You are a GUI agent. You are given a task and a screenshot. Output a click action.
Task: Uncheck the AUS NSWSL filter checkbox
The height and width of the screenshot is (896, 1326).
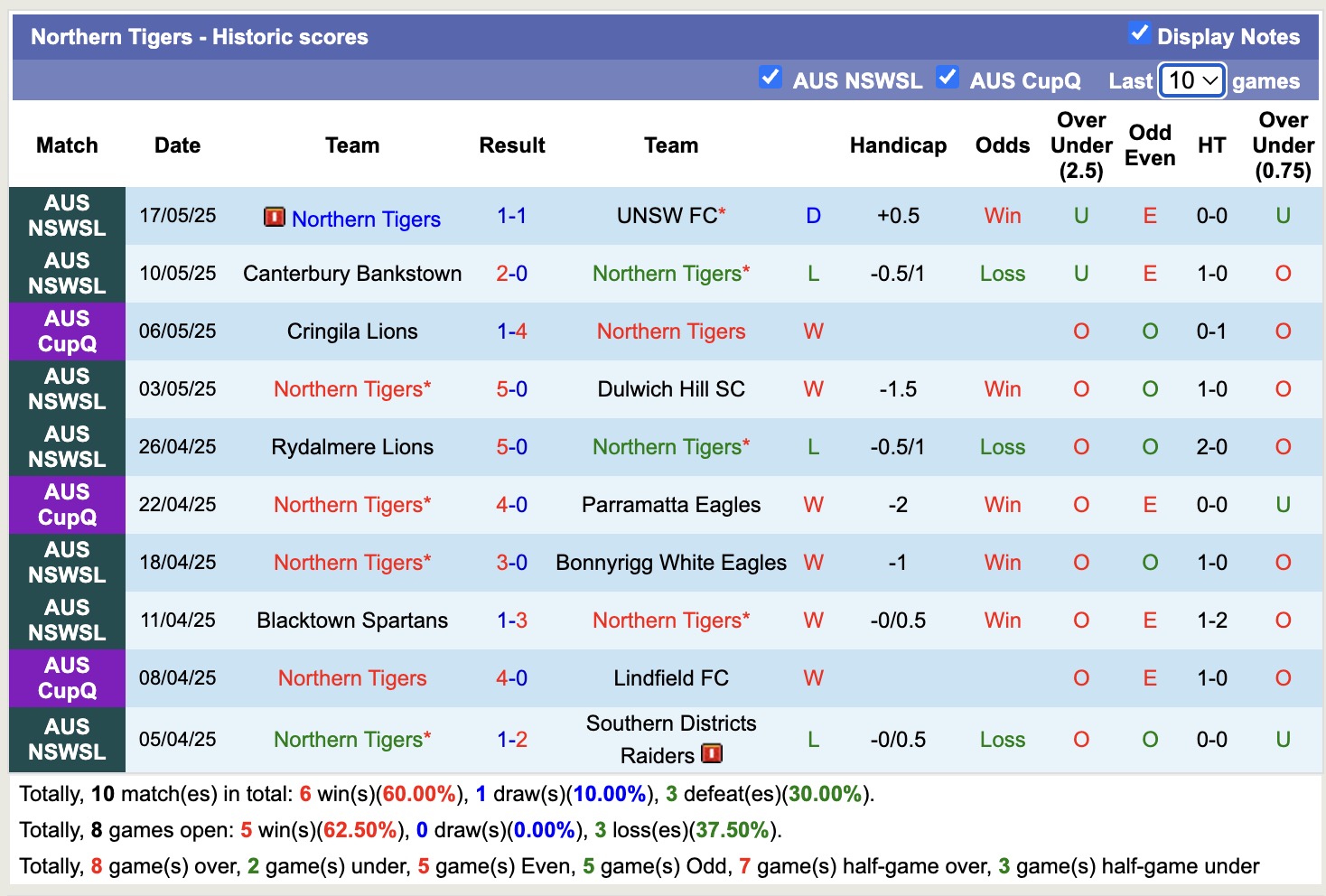pos(770,78)
